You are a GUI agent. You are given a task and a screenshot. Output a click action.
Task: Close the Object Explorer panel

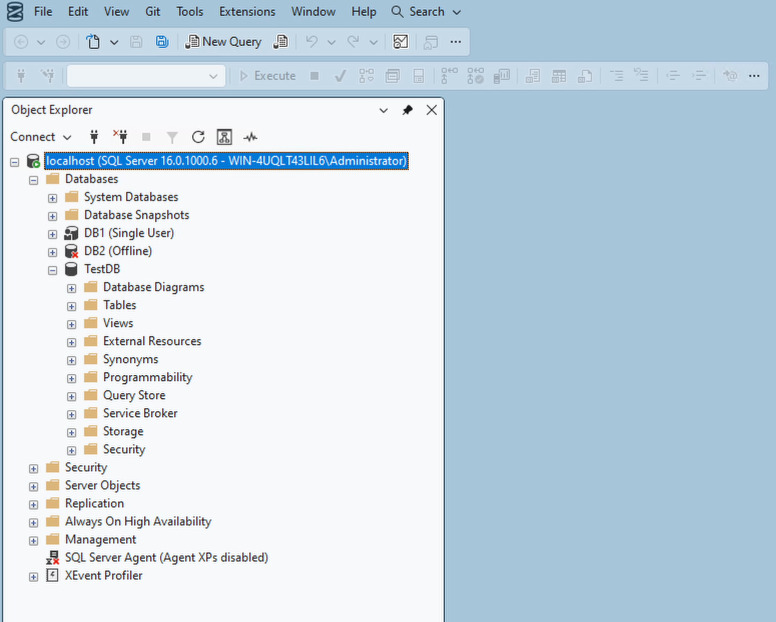tap(432, 110)
